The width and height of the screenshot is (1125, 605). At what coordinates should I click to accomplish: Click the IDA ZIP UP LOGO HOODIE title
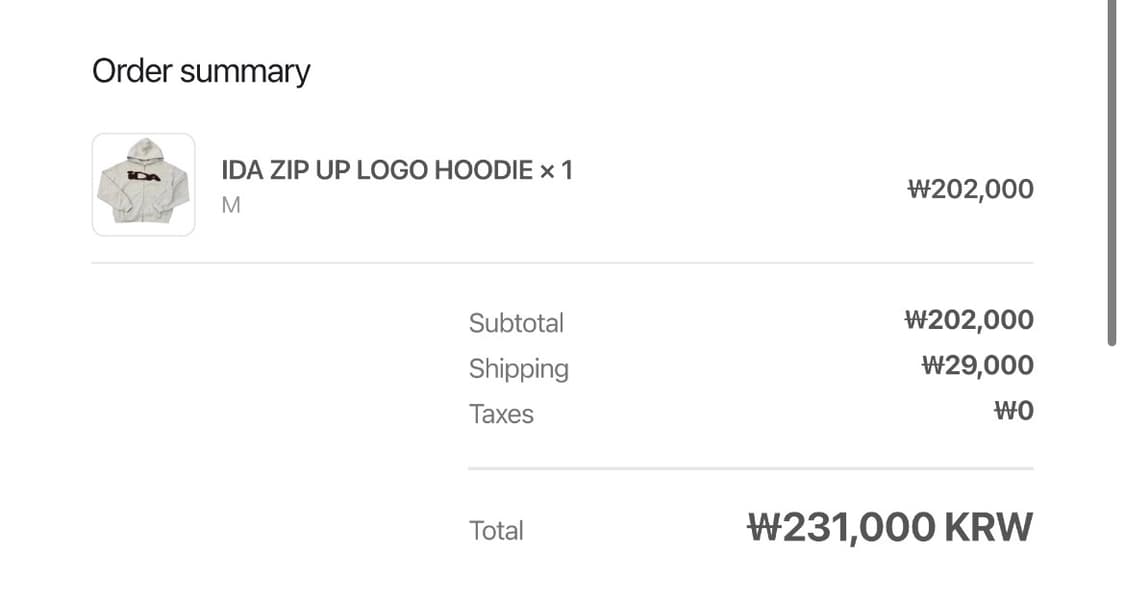[376, 170]
